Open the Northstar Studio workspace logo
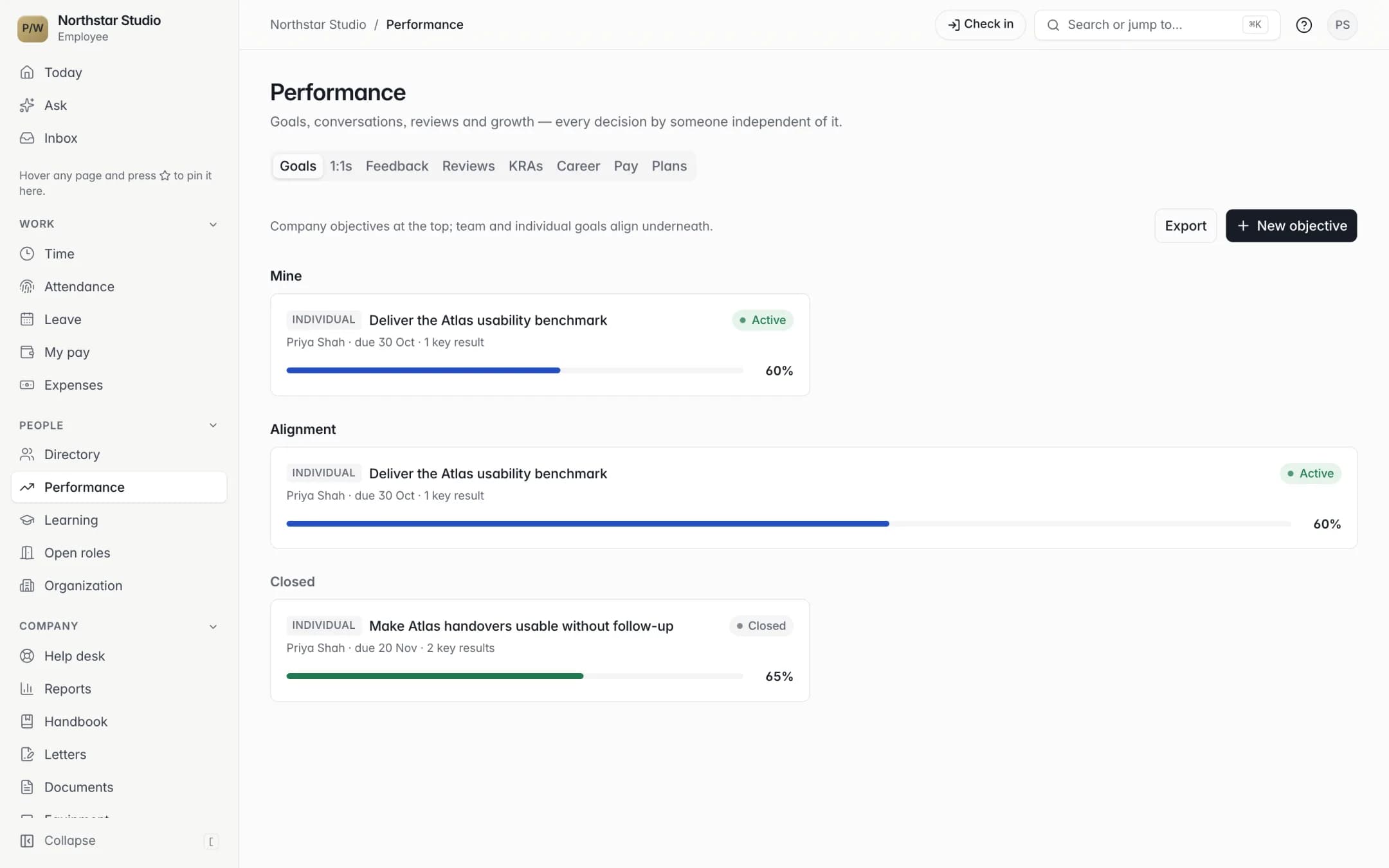 pyautogui.click(x=33, y=28)
